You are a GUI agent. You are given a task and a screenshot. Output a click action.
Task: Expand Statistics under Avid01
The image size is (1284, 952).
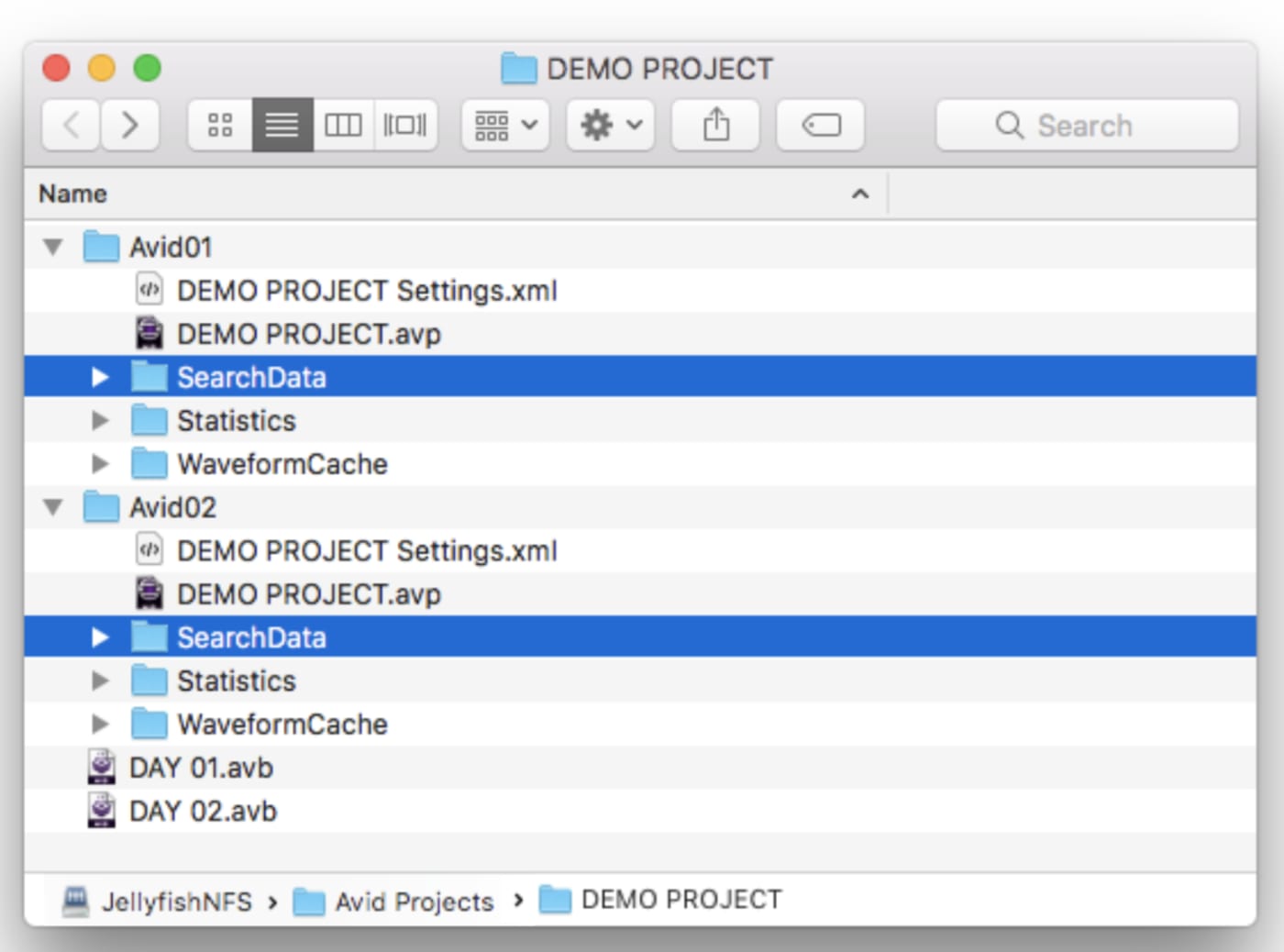tap(100, 421)
